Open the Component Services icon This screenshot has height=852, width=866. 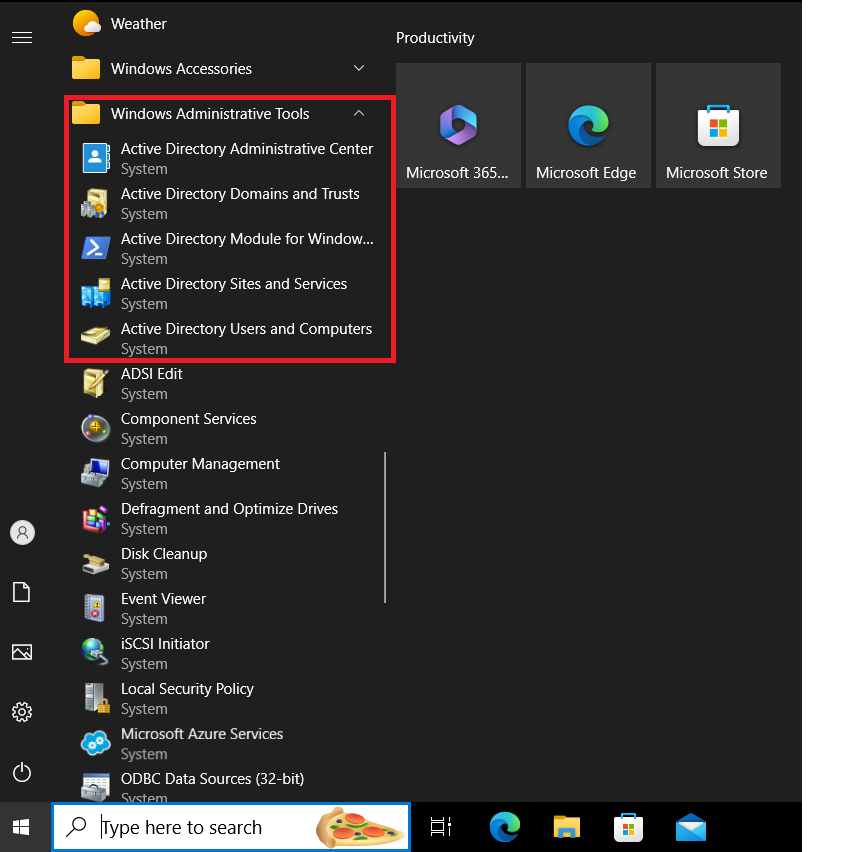click(96, 428)
